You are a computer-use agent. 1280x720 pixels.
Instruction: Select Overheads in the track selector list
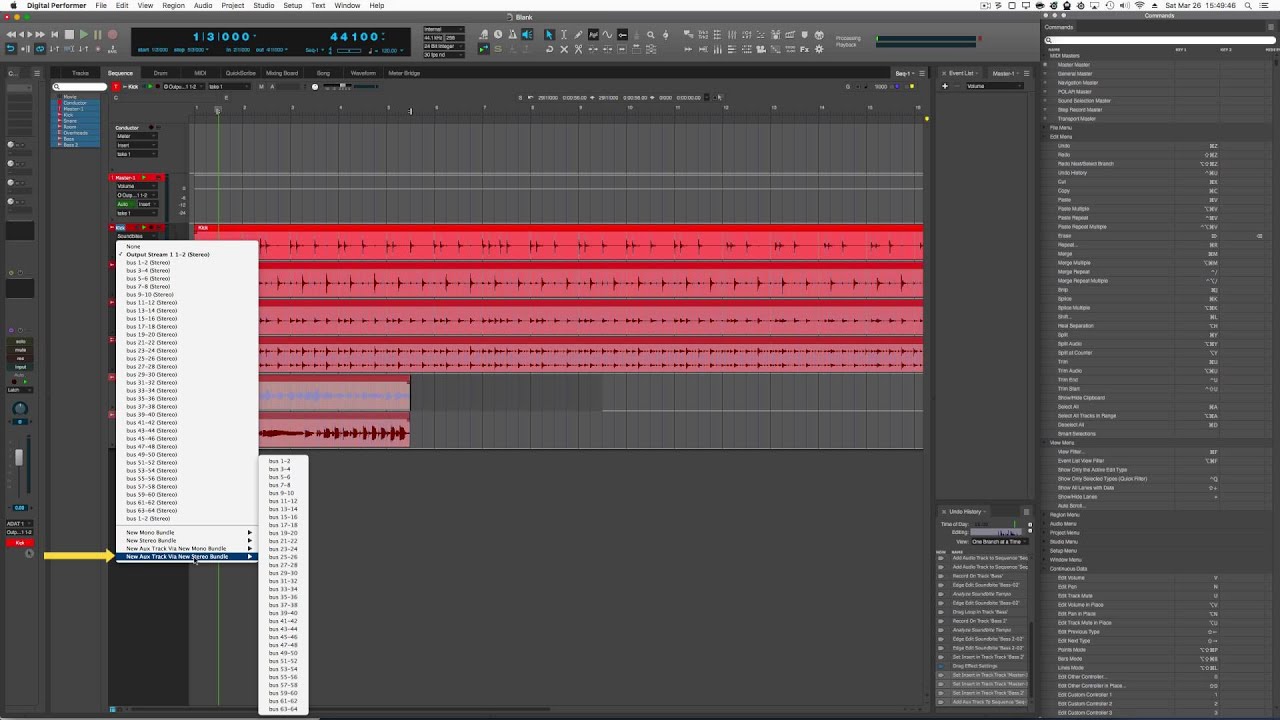point(75,133)
